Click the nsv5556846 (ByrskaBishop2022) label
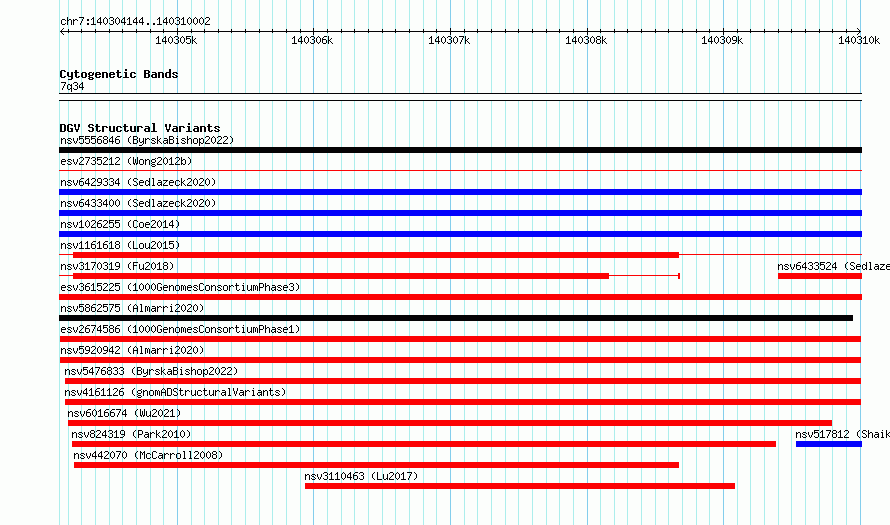The height and width of the screenshot is (525, 890). (x=147, y=140)
